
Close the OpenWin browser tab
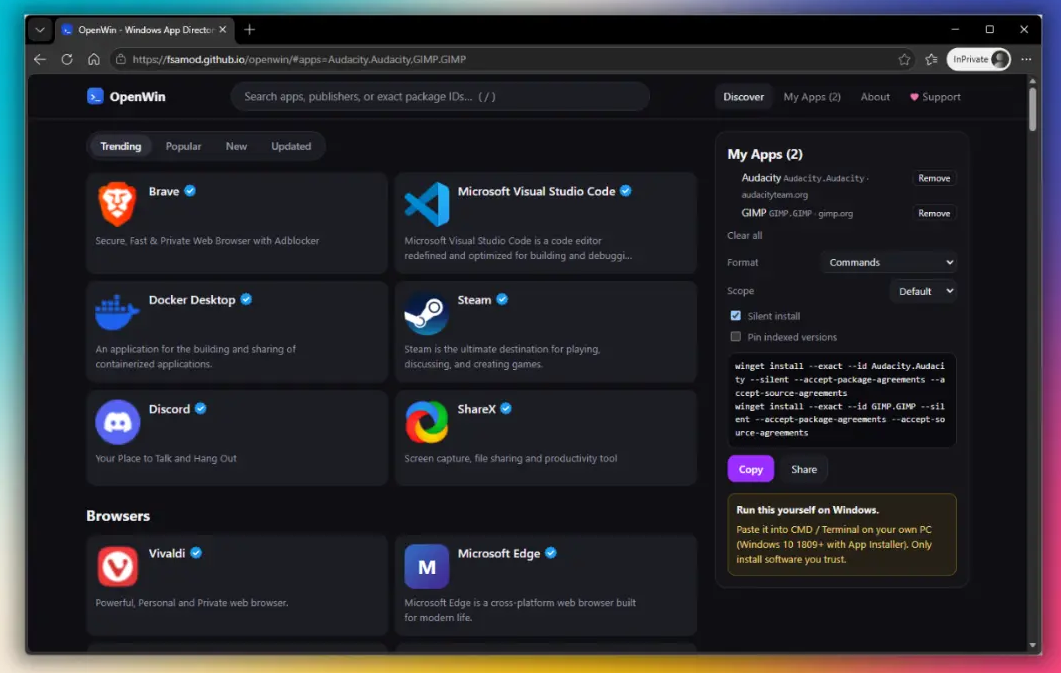click(223, 30)
